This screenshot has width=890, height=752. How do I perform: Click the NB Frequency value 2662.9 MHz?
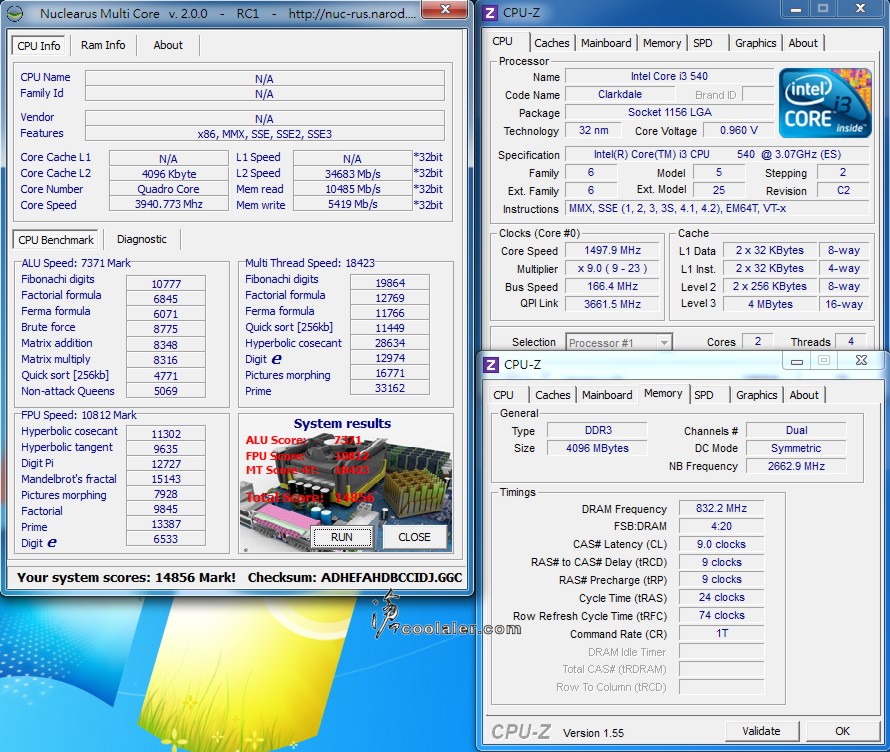point(796,466)
